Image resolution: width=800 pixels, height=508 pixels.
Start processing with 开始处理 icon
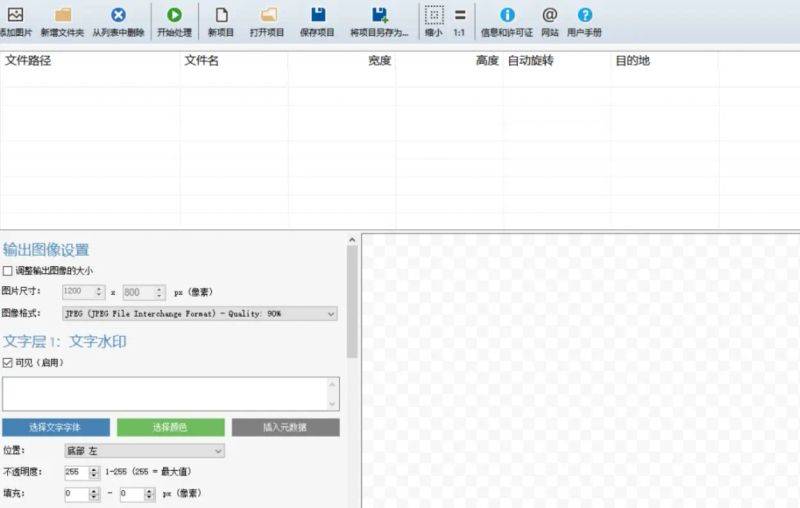click(x=174, y=16)
